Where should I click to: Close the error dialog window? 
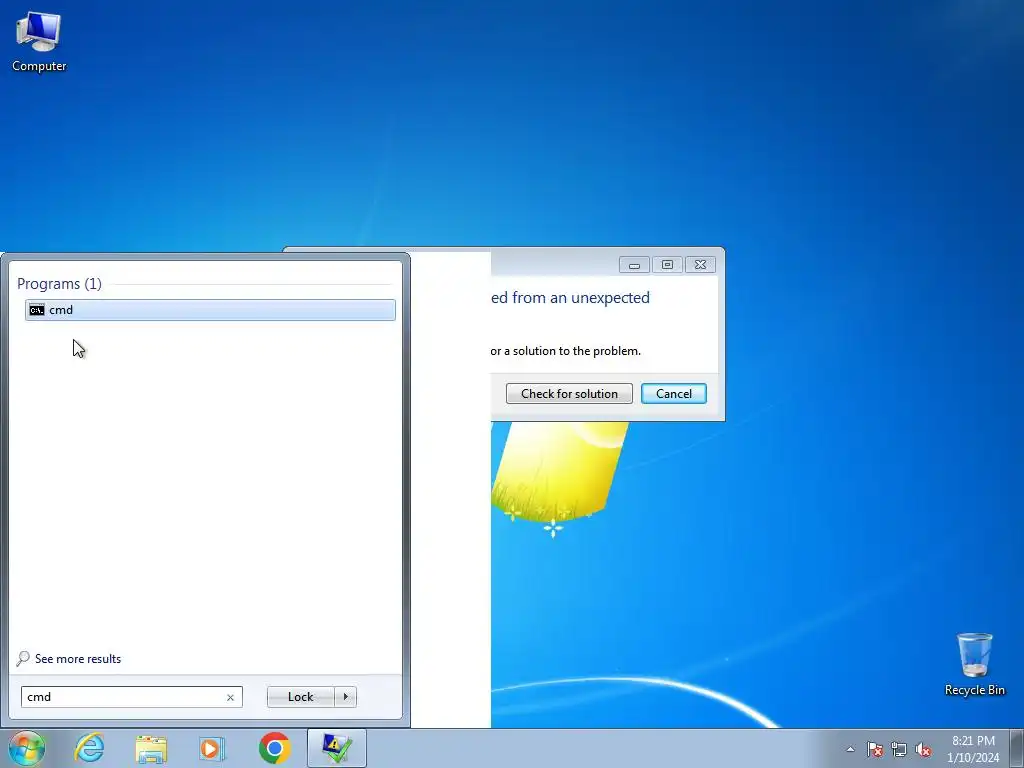pyautogui.click(x=700, y=264)
